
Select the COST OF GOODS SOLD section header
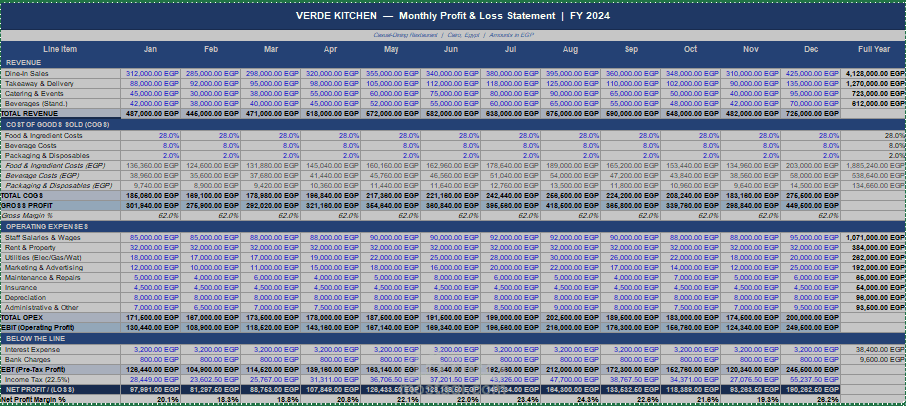[x=453, y=125]
